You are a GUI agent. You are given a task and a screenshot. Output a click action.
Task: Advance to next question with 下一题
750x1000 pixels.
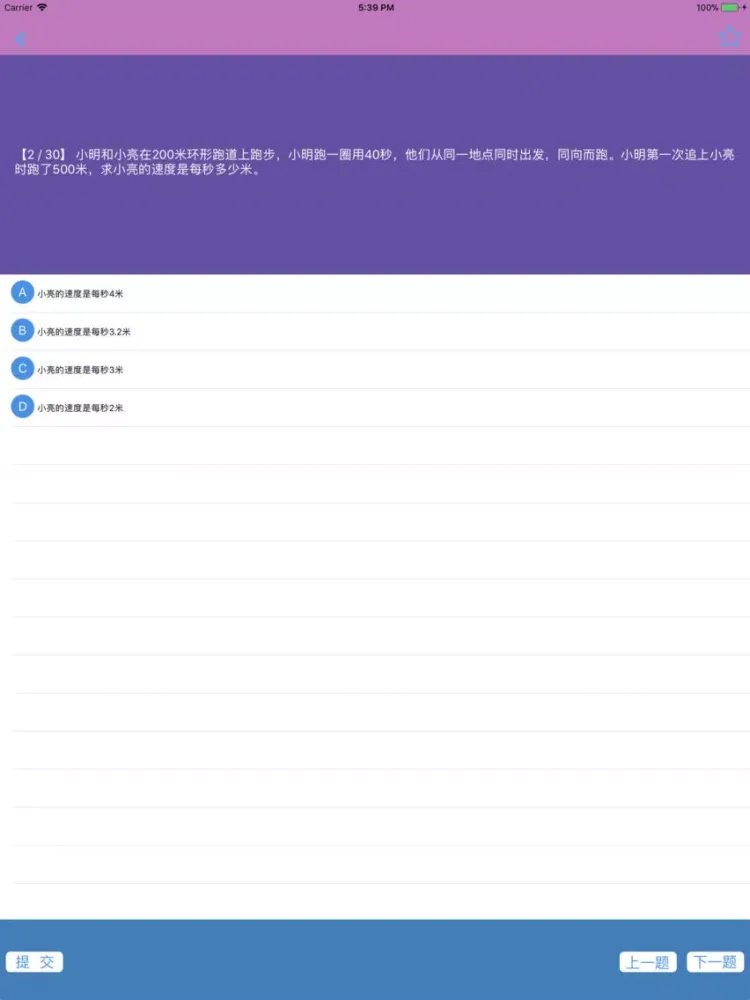[715, 962]
